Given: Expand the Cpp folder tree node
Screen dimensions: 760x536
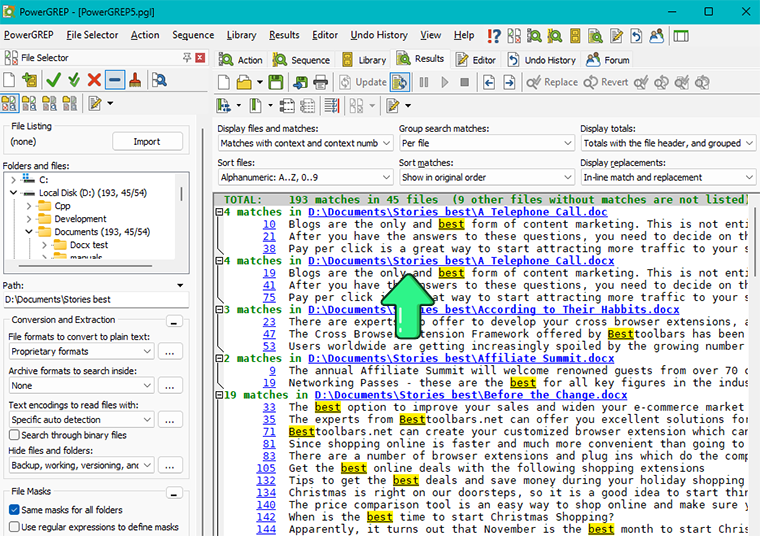Looking at the screenshot, I should coord(29,206).
